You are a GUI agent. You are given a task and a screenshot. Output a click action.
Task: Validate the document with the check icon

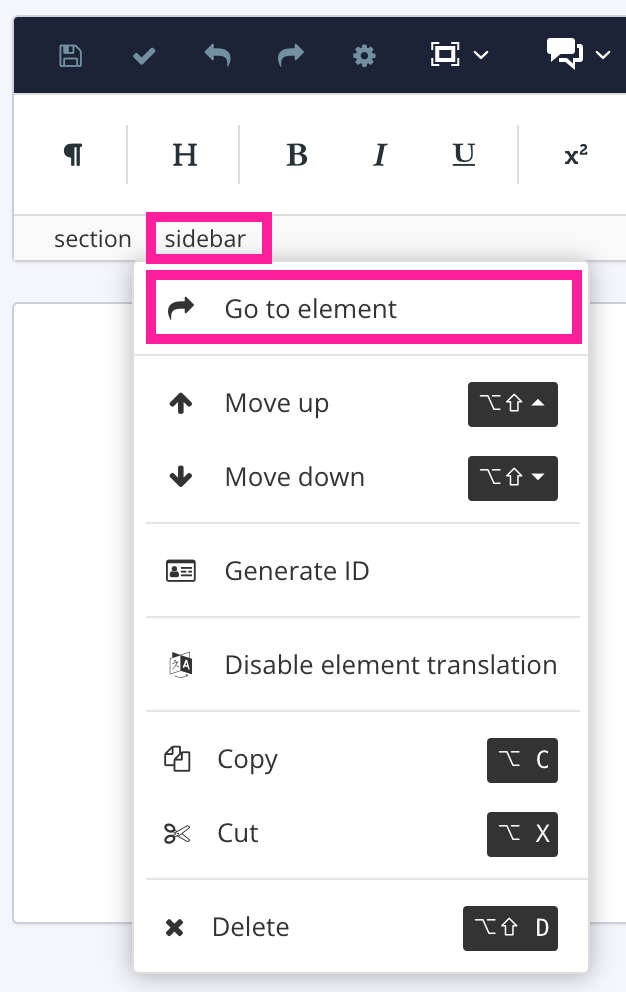click(x=143, y=56)
